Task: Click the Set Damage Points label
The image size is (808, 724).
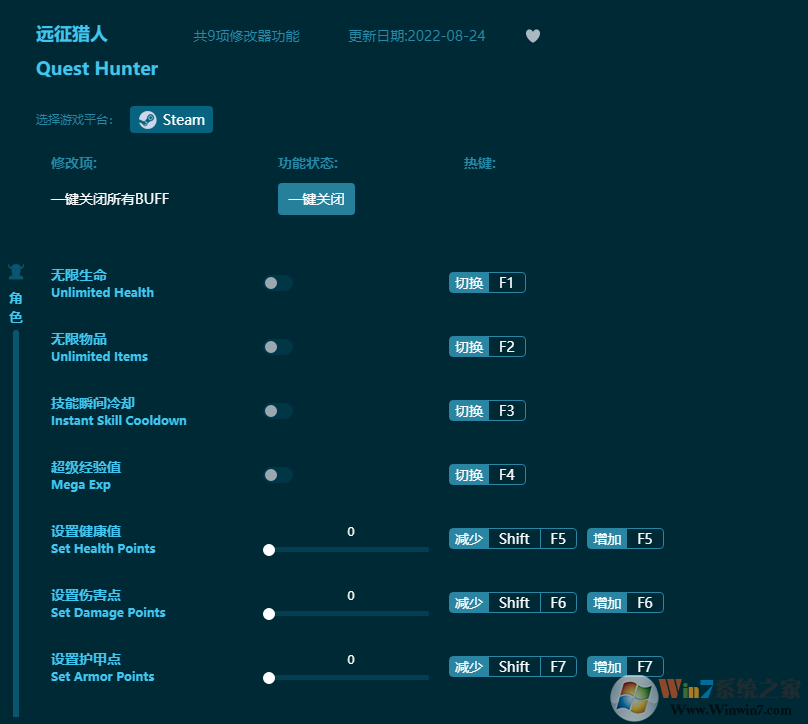Action: pos(108,612)
